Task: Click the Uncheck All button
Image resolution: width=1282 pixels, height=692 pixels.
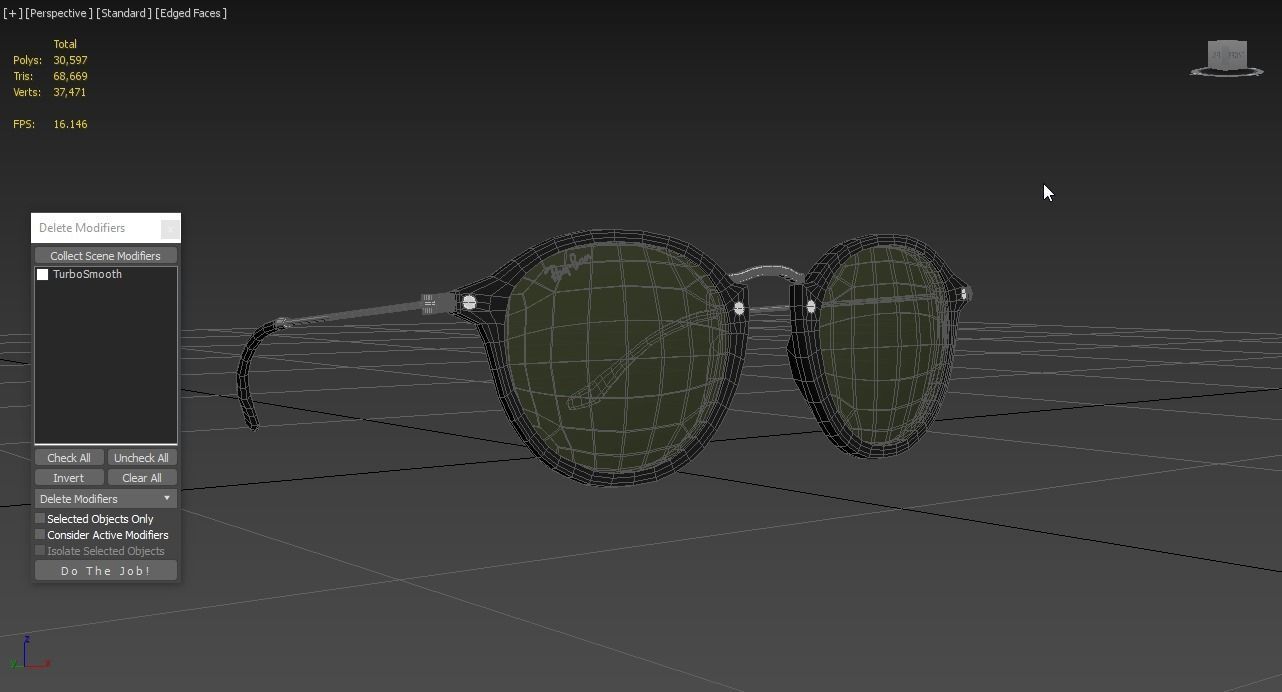Action: click(142, 458)
